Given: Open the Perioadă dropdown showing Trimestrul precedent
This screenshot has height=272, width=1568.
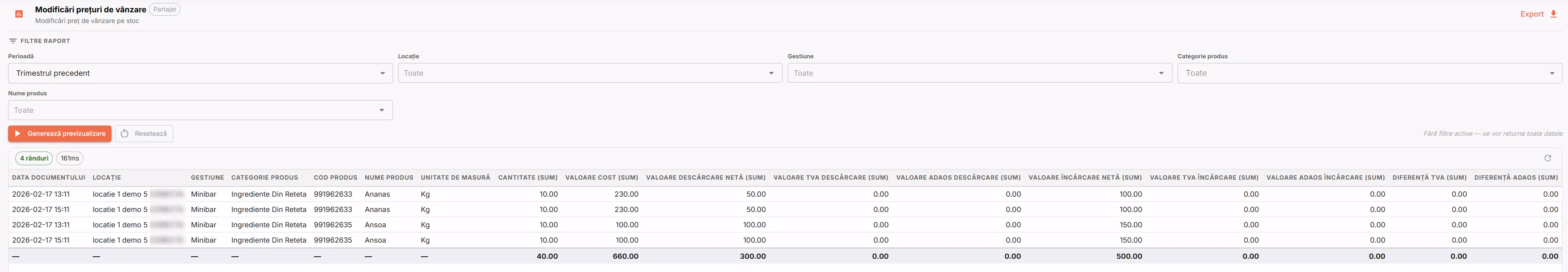Looking at the screenshot, I should click(200, 73).
